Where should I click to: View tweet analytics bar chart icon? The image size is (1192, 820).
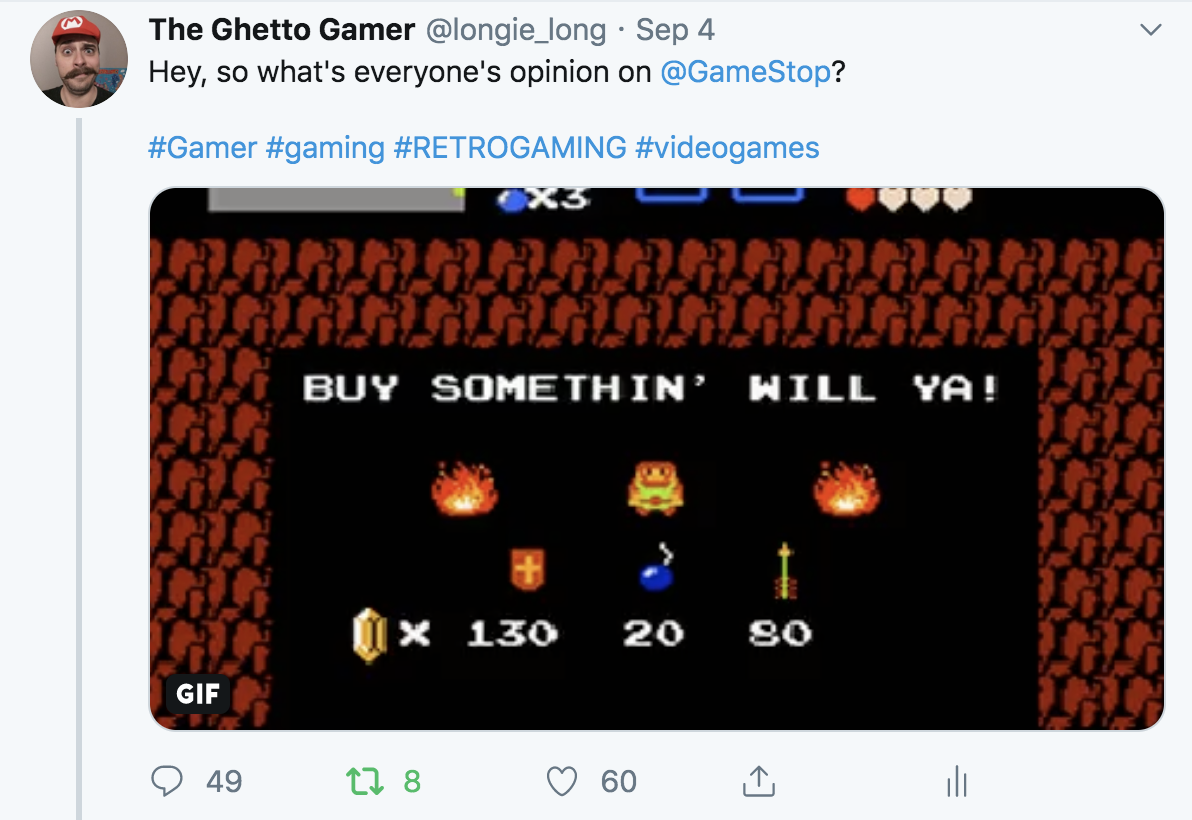956,781
